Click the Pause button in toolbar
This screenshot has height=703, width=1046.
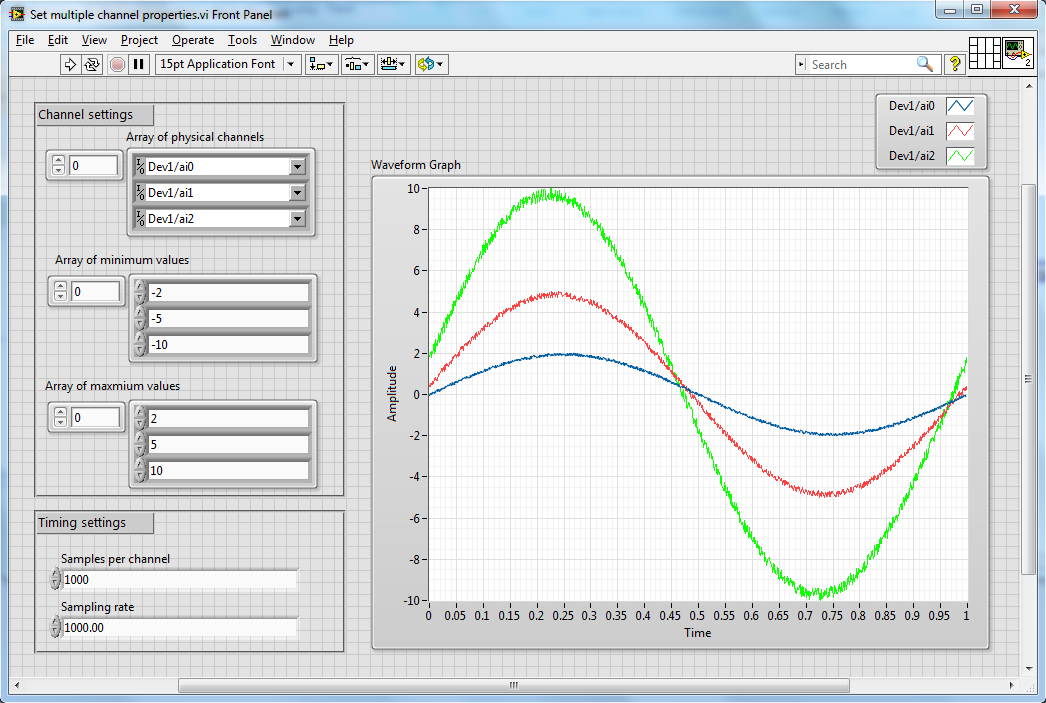pos(139,64)
